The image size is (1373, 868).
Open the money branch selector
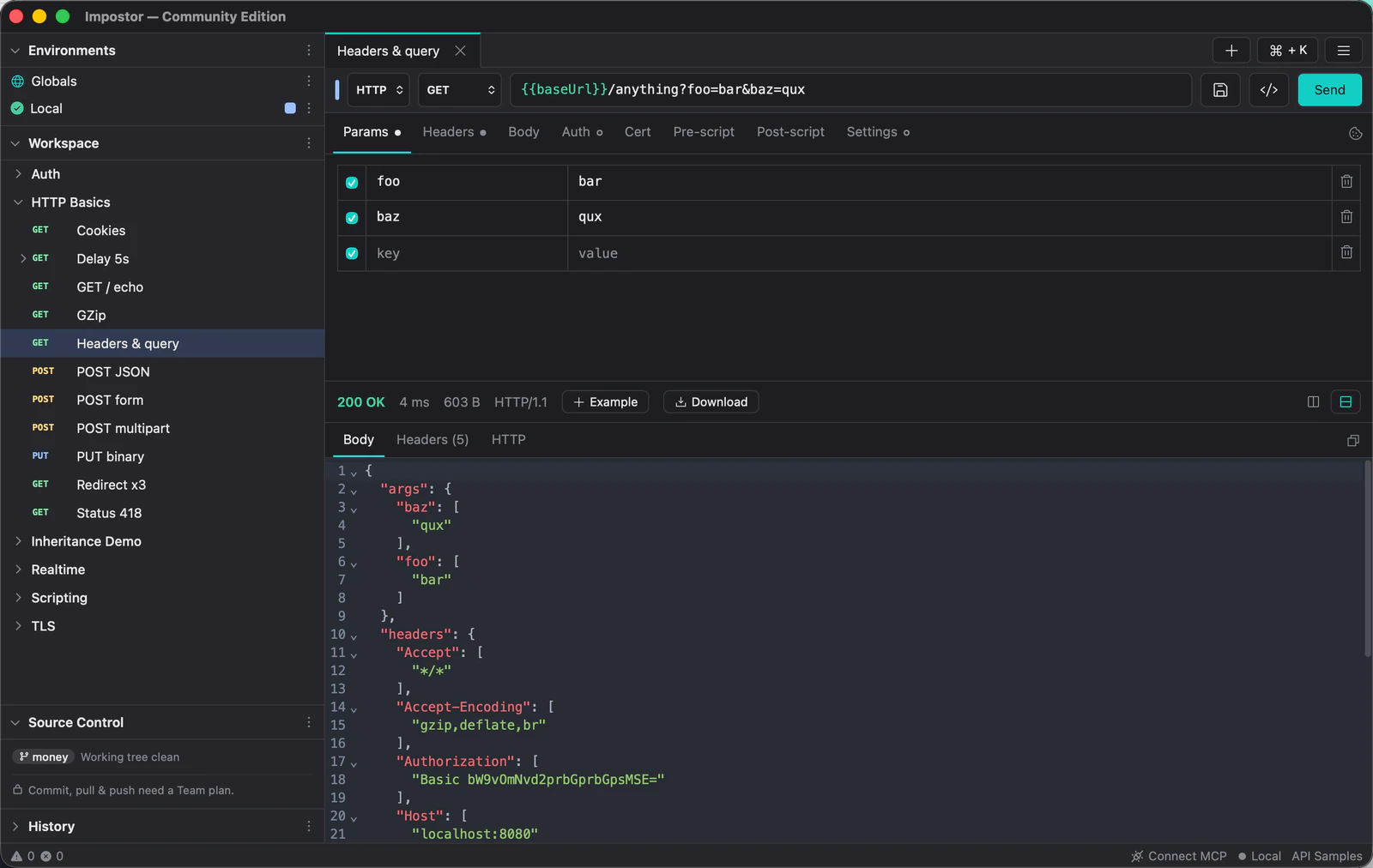43,756
